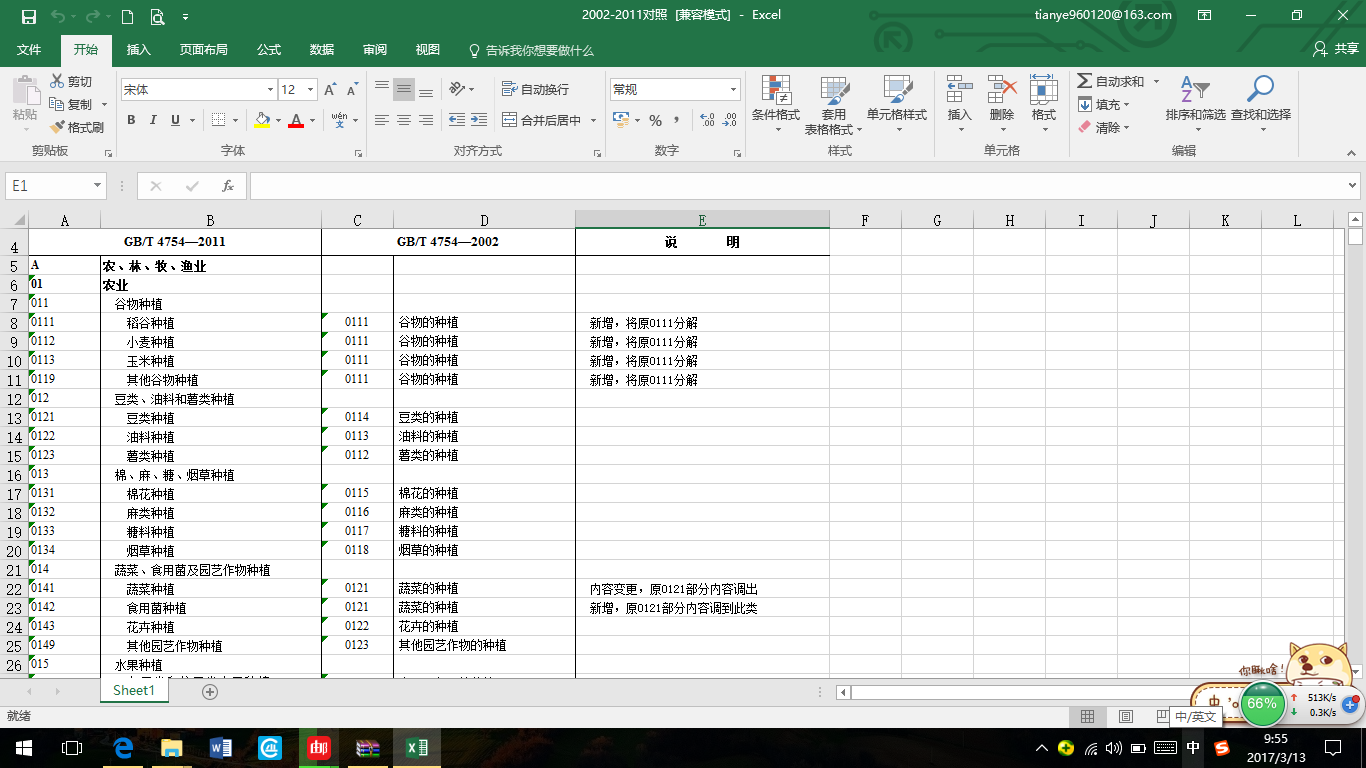The height and width of the screenshot is (768, 1366).
Task: Select the Sheet1 worksheet tab
Action: point(134,690)
